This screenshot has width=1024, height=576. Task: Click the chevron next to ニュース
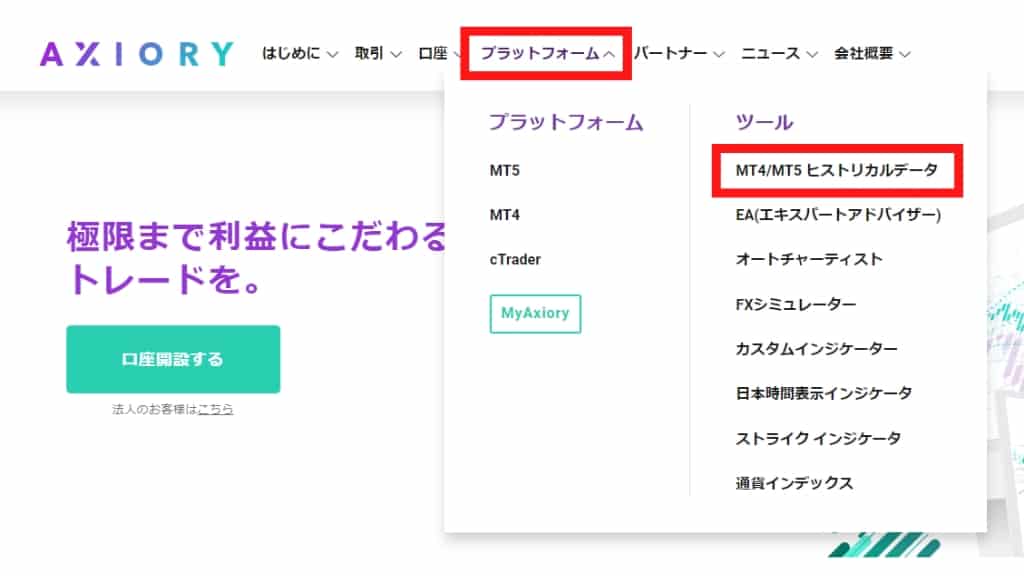(811, 54)
